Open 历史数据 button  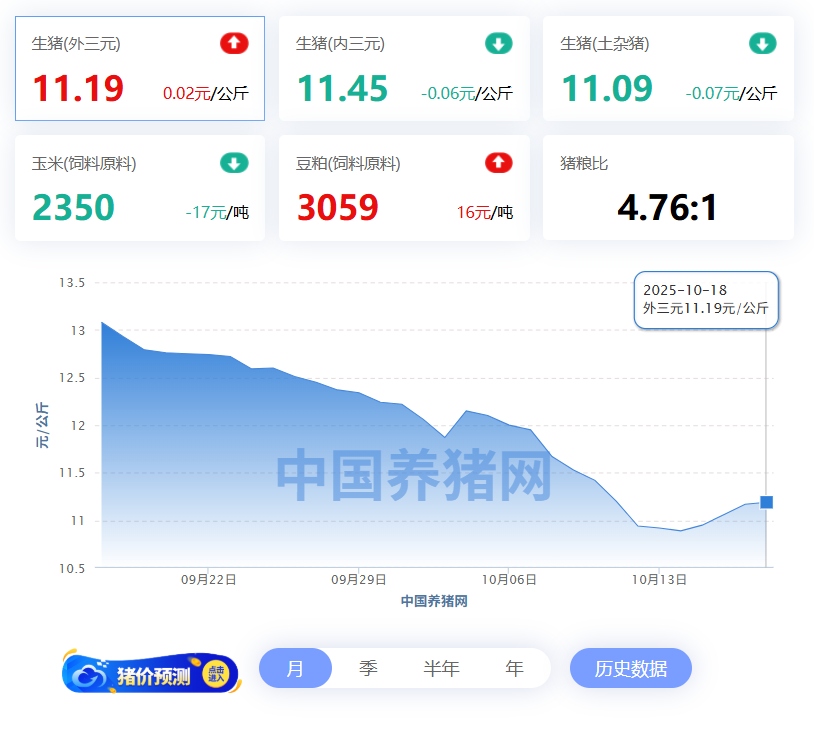click(x=630, y=669)
